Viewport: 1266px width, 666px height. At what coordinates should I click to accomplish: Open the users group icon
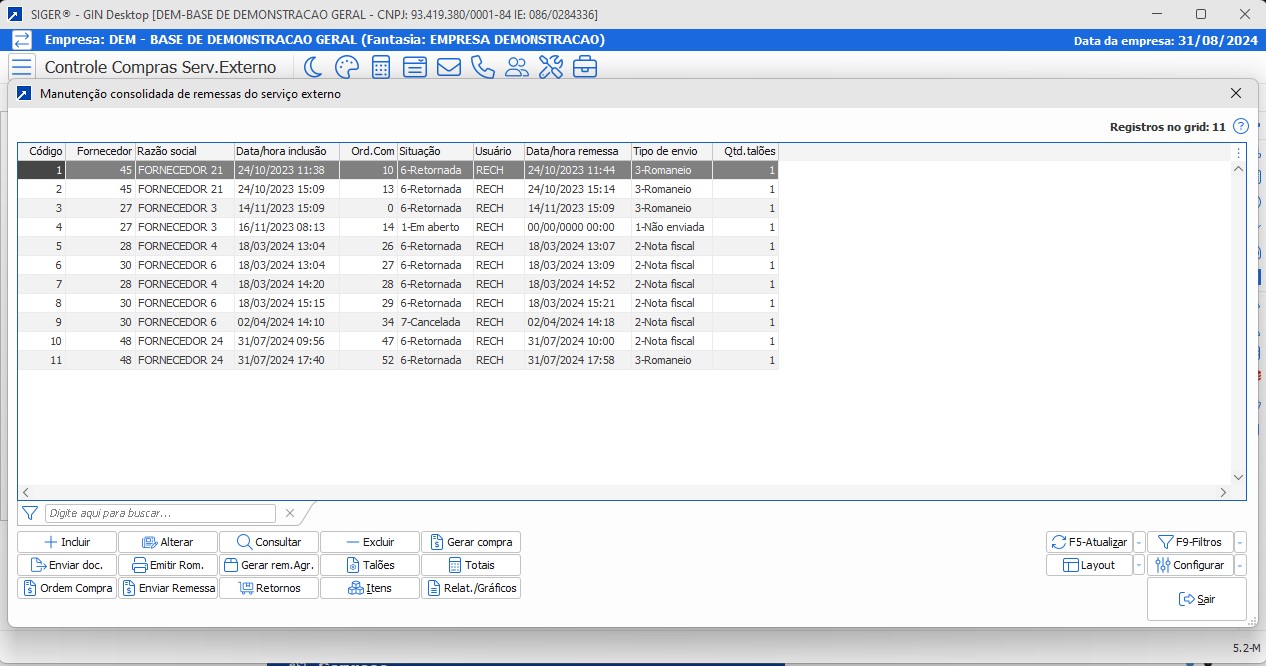(517, 67)
